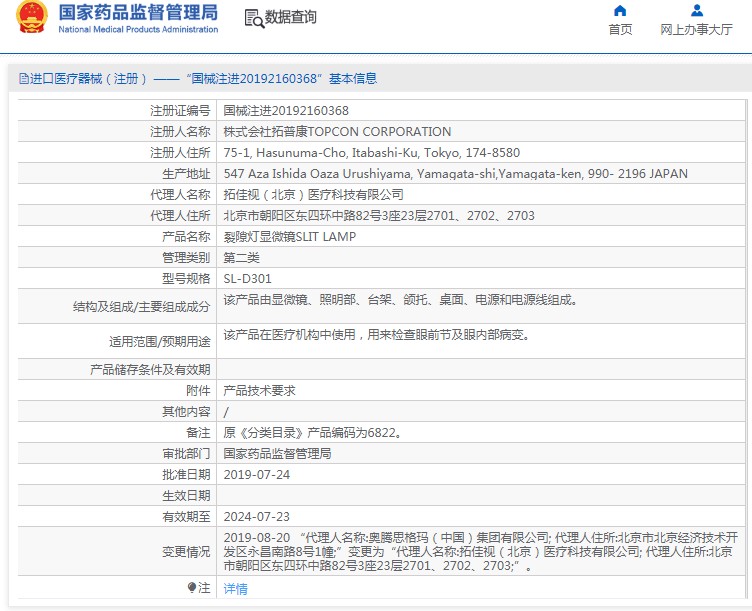Click approval date 2019-07-24
752x611 pixels.
[x=257, y=475]
